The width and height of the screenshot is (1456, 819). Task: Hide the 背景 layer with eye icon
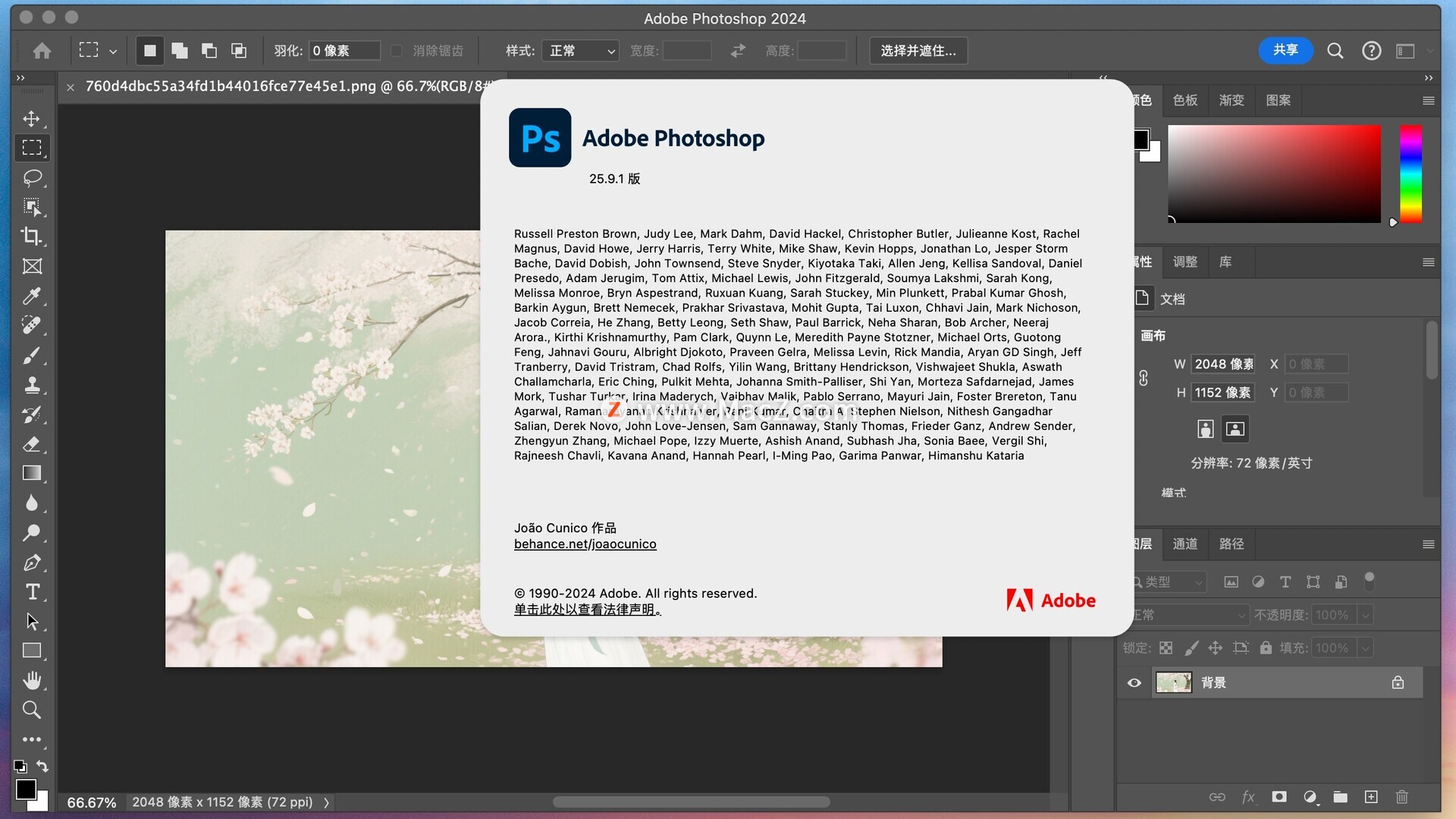(1134, 682)
